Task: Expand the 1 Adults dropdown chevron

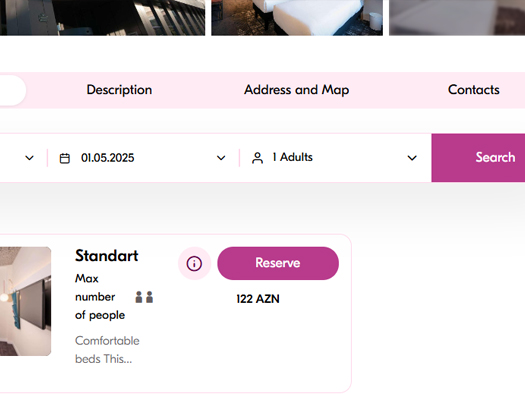Action: [412, 158]
